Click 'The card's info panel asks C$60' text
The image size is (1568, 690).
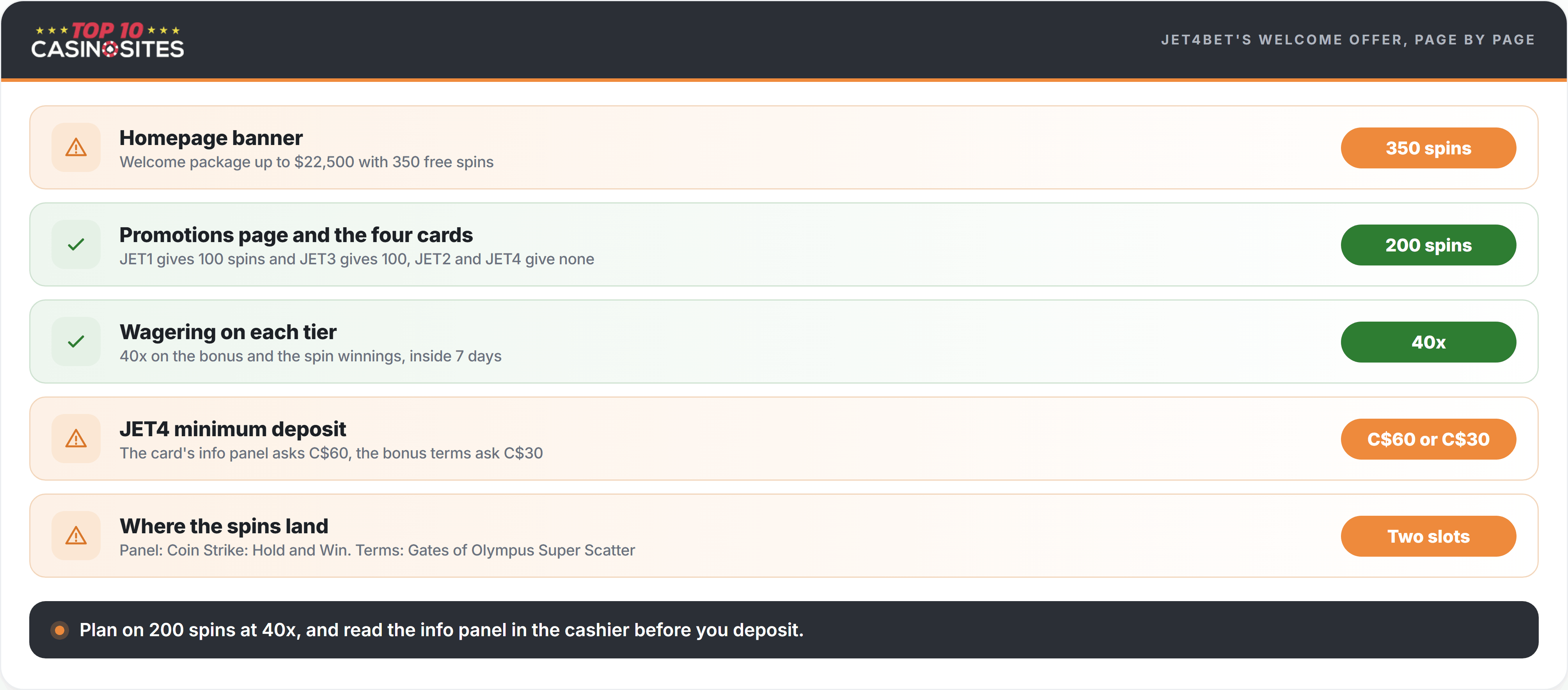(x=331, y=453)
